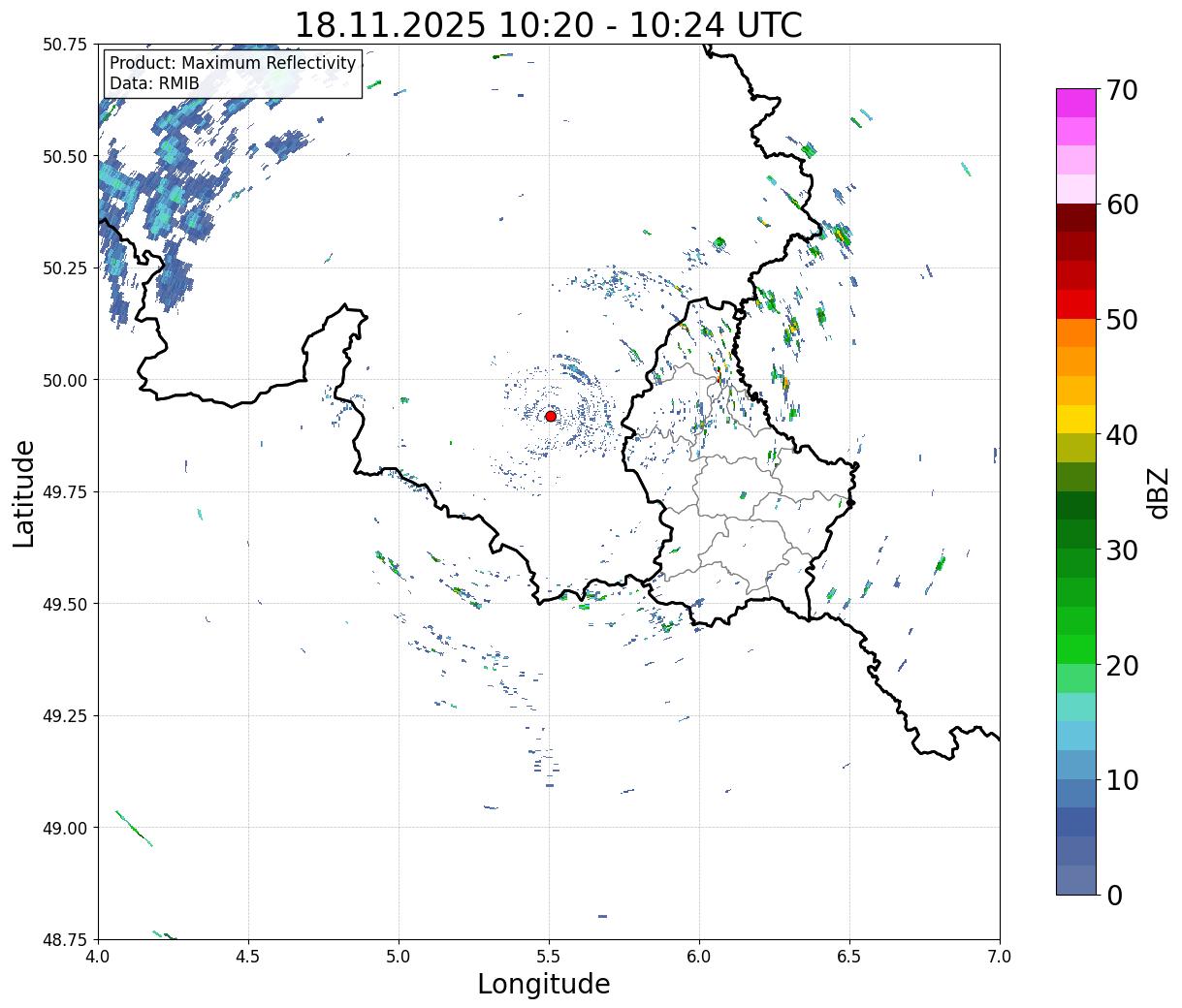This screenshot has width=1182, height=1008.
Task: Select the 'Product: Maximum Reflectivity' text line
Action: [x=233, y=63]
